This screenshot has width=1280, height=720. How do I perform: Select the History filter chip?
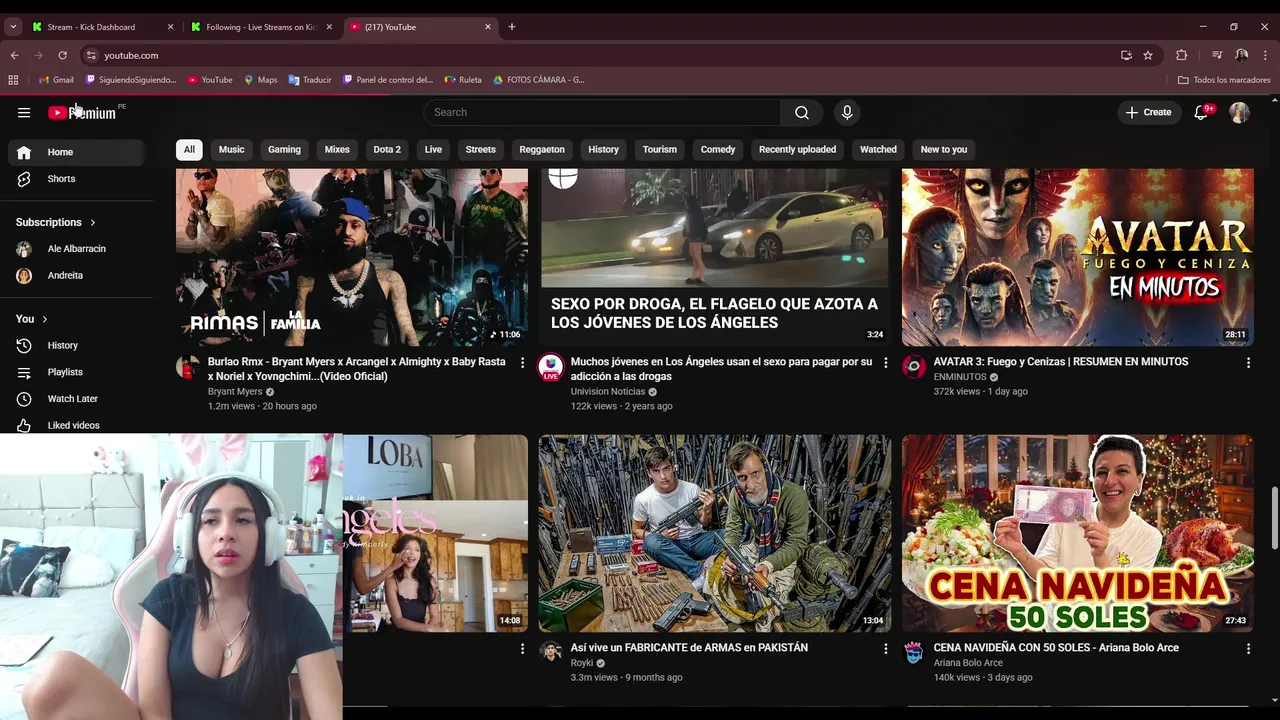603,150
